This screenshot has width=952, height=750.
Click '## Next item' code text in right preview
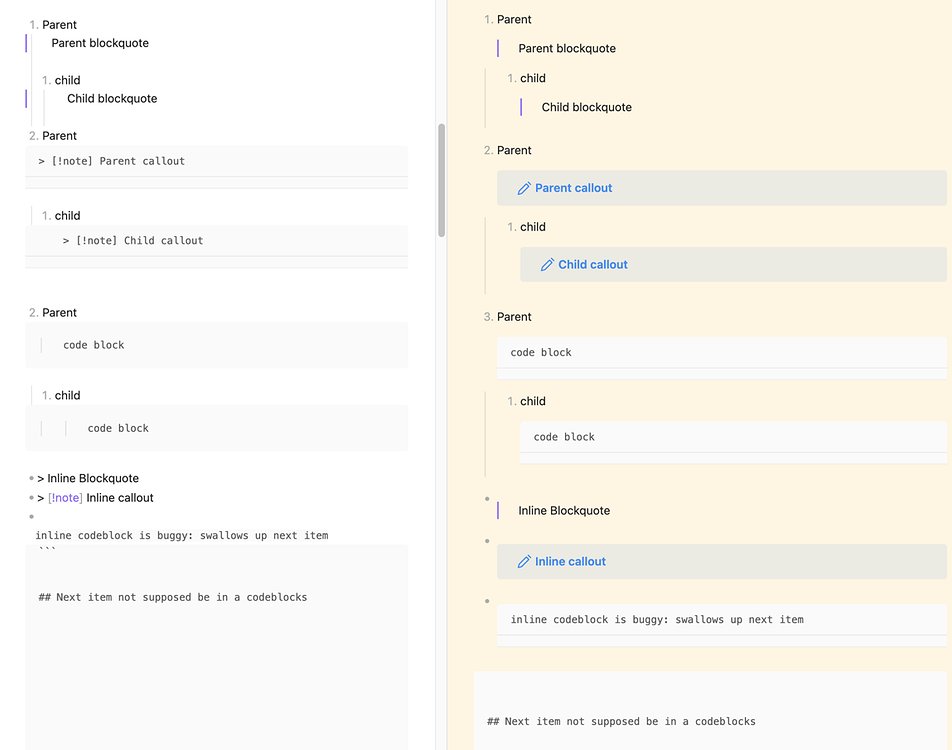621,721
